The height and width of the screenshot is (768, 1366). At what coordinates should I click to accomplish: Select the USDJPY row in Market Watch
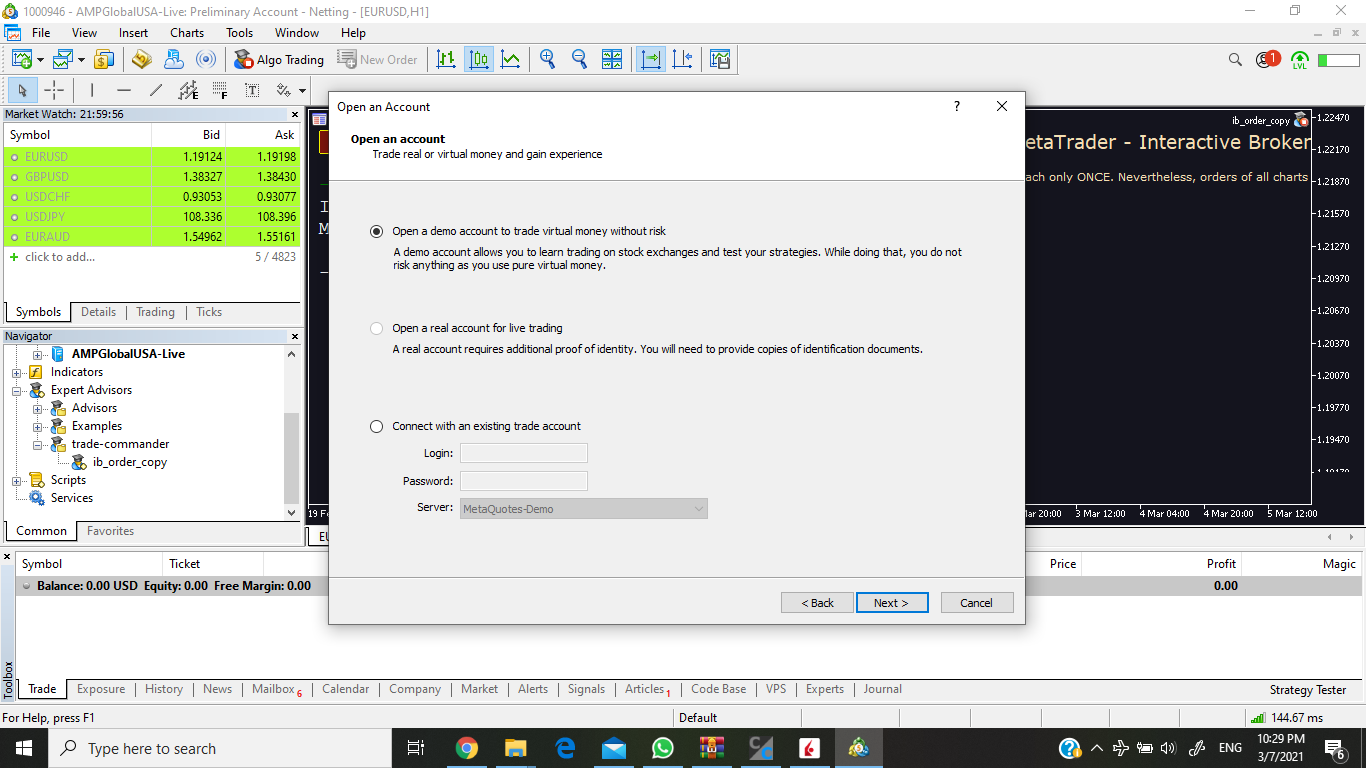point(152,217)
